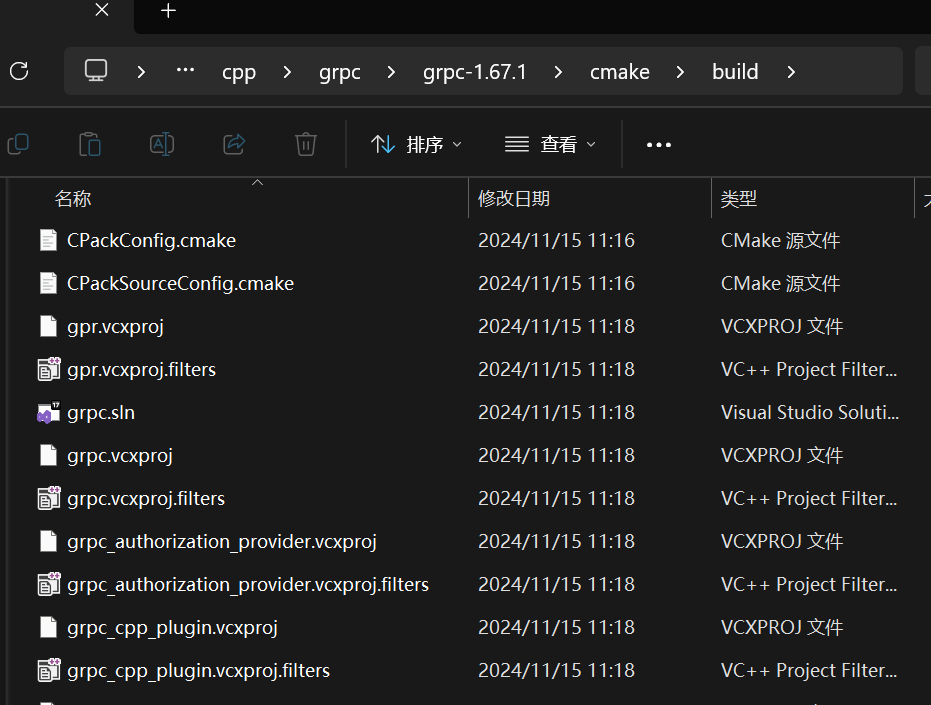Click the This PC icon in breadcrumb
This screenshot has height=705, width=931.
tap(95, 71)
